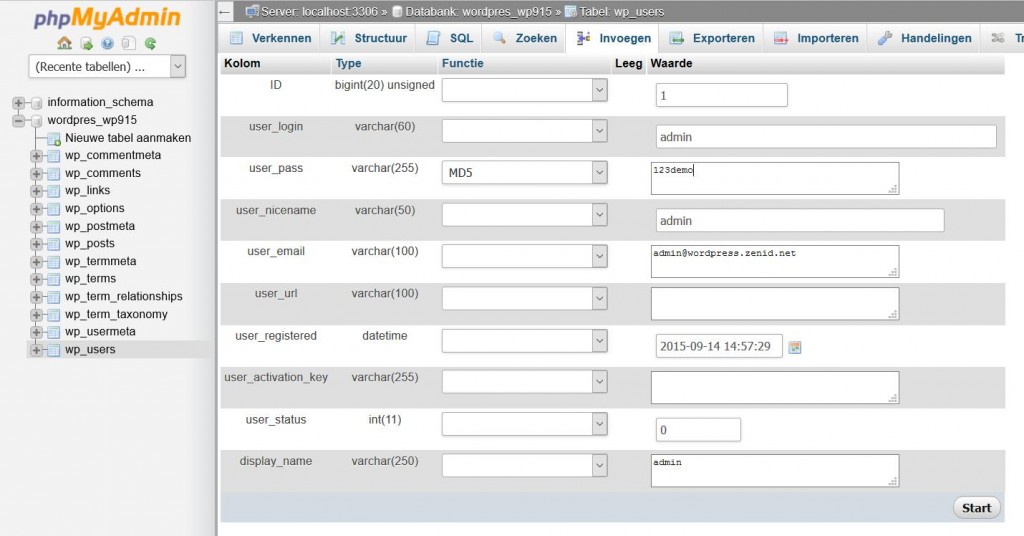Expand the information_schema database node
Viewport: 1024px width, 536px height.
pos(18,102)
